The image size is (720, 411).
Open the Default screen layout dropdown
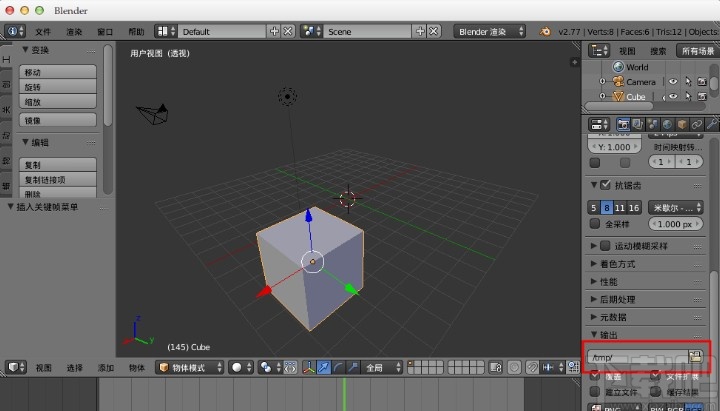(x=166, y=31)
